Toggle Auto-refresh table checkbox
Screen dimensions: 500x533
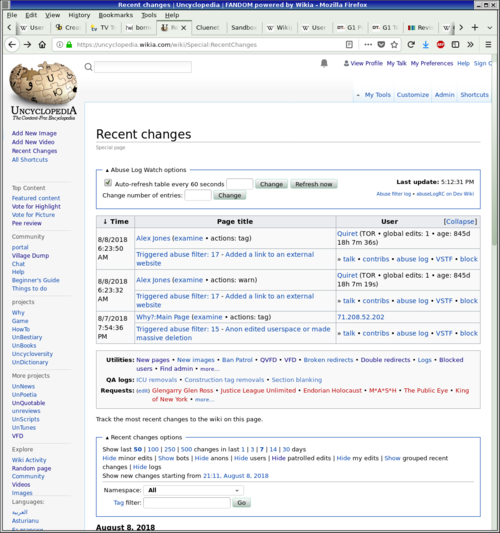[x=108, y=183]
